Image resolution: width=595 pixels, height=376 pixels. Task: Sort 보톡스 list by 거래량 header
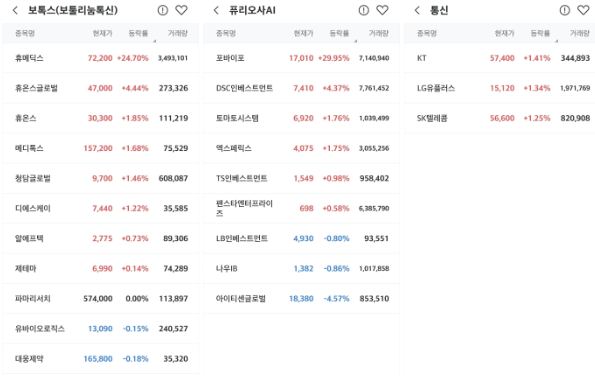point(178,33)
